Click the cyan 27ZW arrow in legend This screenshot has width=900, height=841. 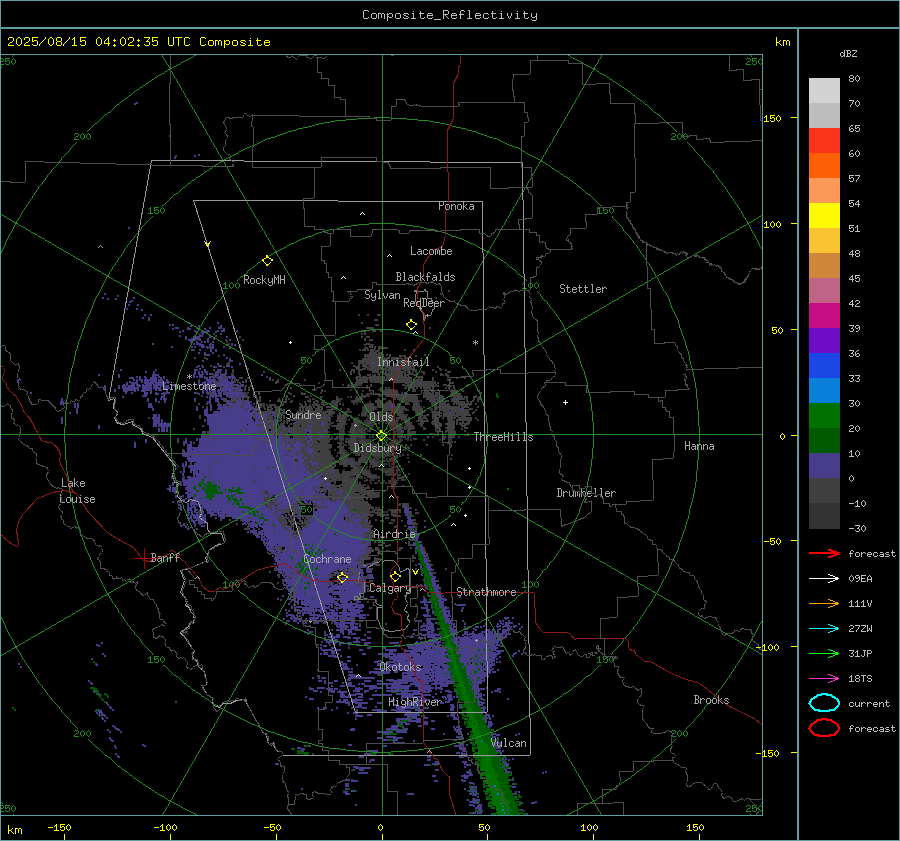click(824, 629)
